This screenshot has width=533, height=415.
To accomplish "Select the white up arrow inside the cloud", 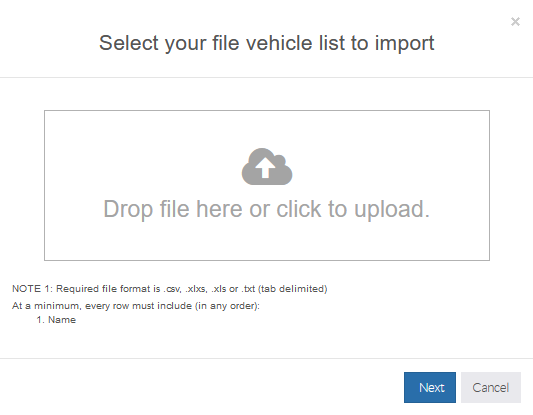I will click(x=265, y=168).
